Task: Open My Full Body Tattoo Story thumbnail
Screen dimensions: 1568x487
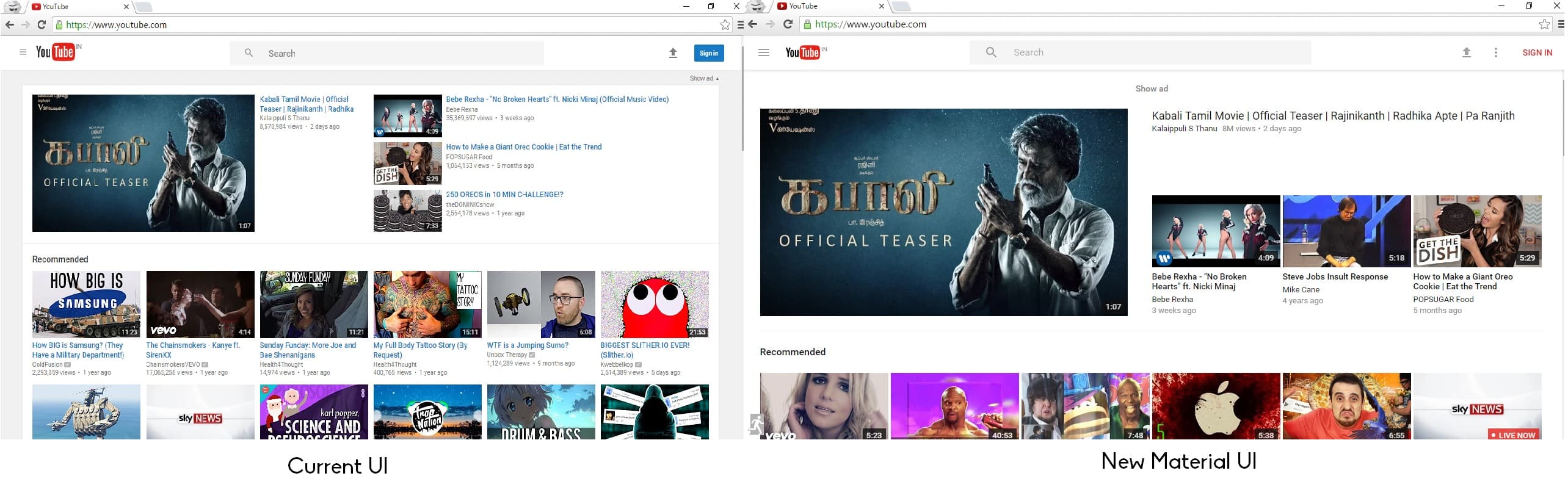Action: point(427,305)
